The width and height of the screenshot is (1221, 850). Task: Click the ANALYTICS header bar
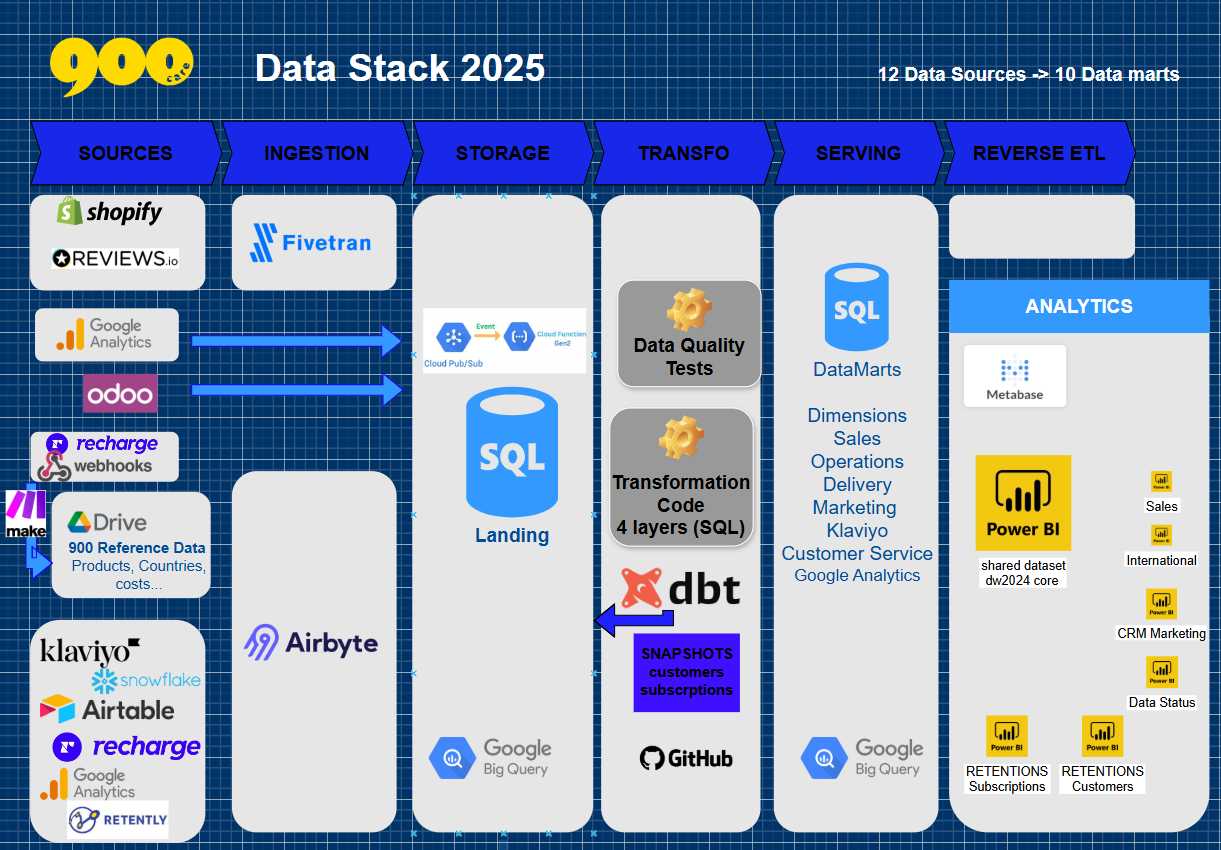tap(1078, 307)
